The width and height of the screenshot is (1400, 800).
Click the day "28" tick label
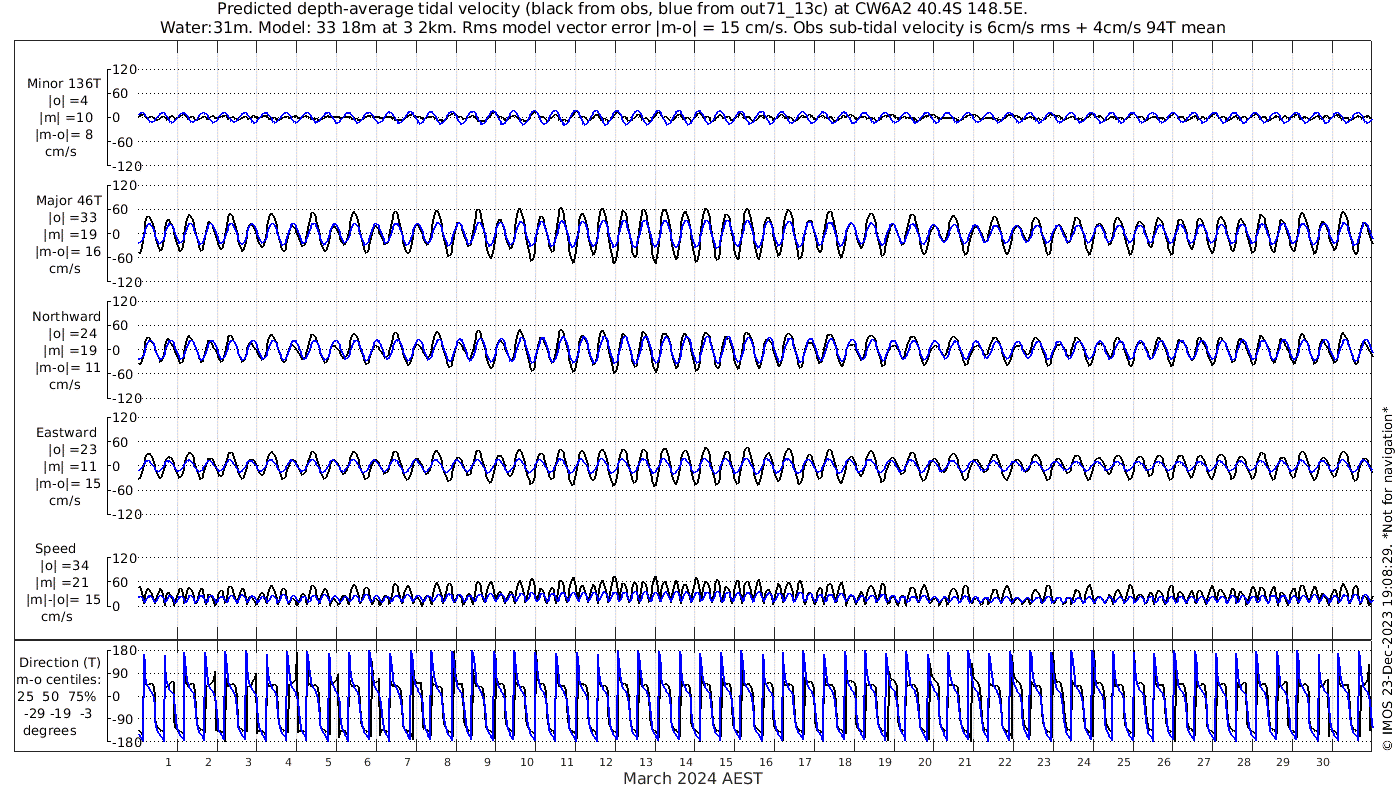1243,762
